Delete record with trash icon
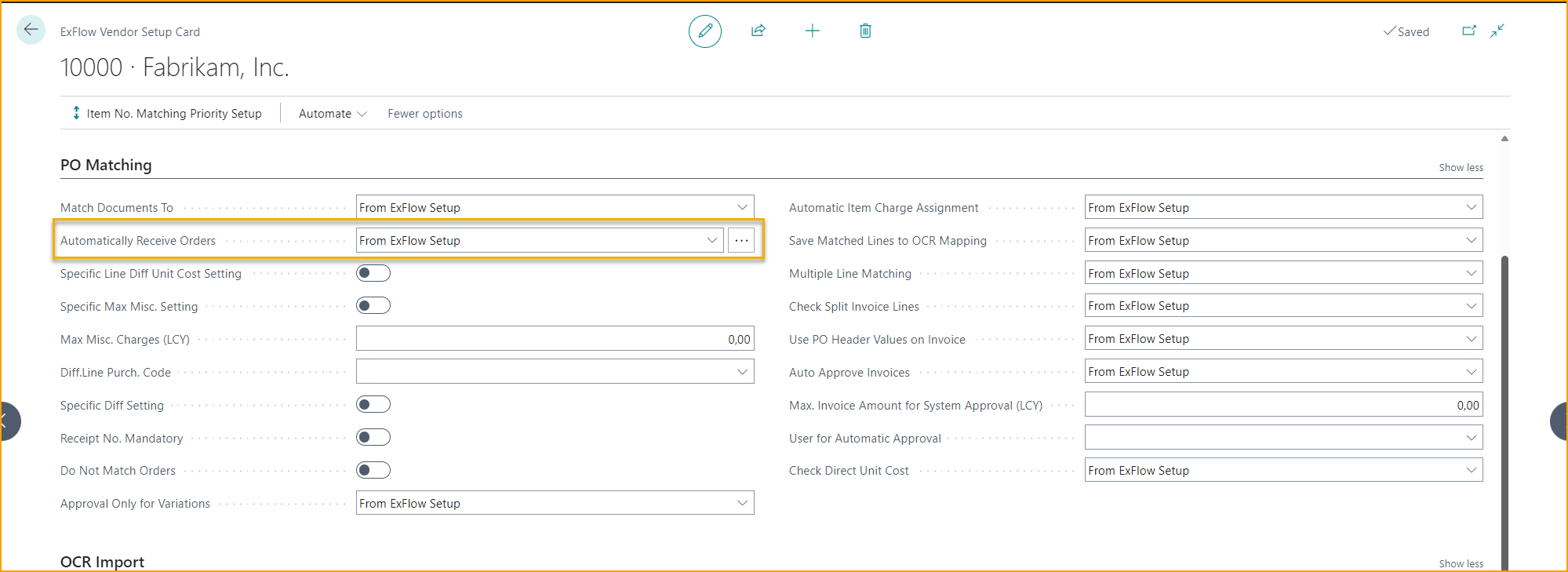This screenshot has width=1568, height=572. [x=865, y=31]
